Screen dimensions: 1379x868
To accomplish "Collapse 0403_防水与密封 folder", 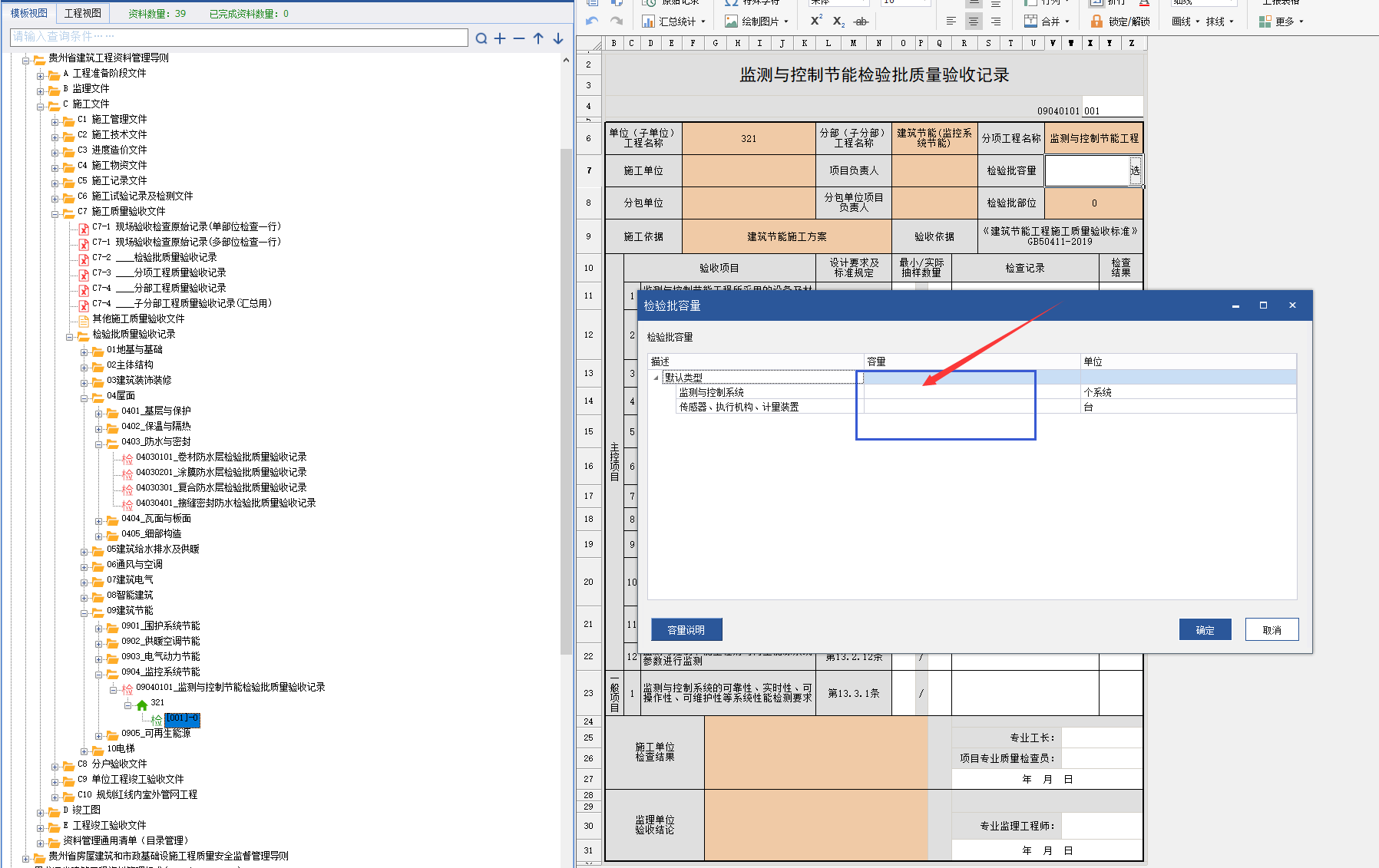I will pos(98,444).
